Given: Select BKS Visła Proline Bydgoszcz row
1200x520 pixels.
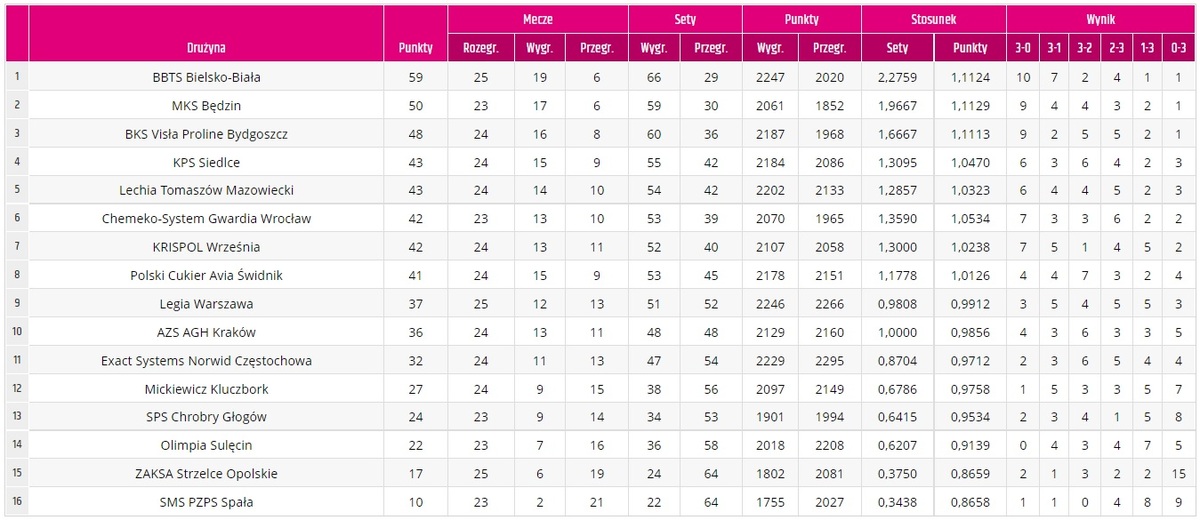Looking at the screenshot, I should click(600, 133).
